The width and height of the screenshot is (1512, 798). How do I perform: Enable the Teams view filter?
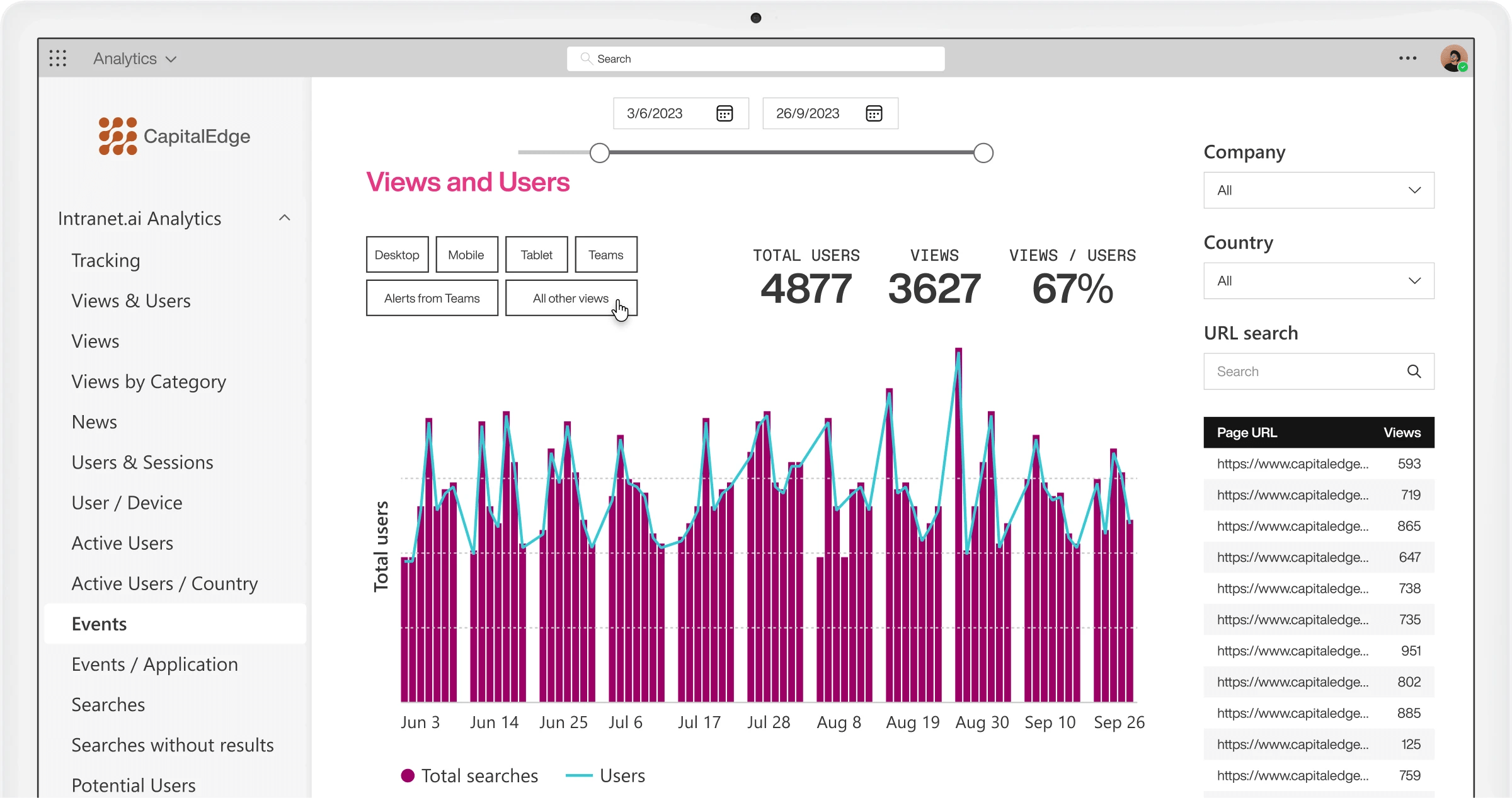pyautogui.click(x=605, y=254)
